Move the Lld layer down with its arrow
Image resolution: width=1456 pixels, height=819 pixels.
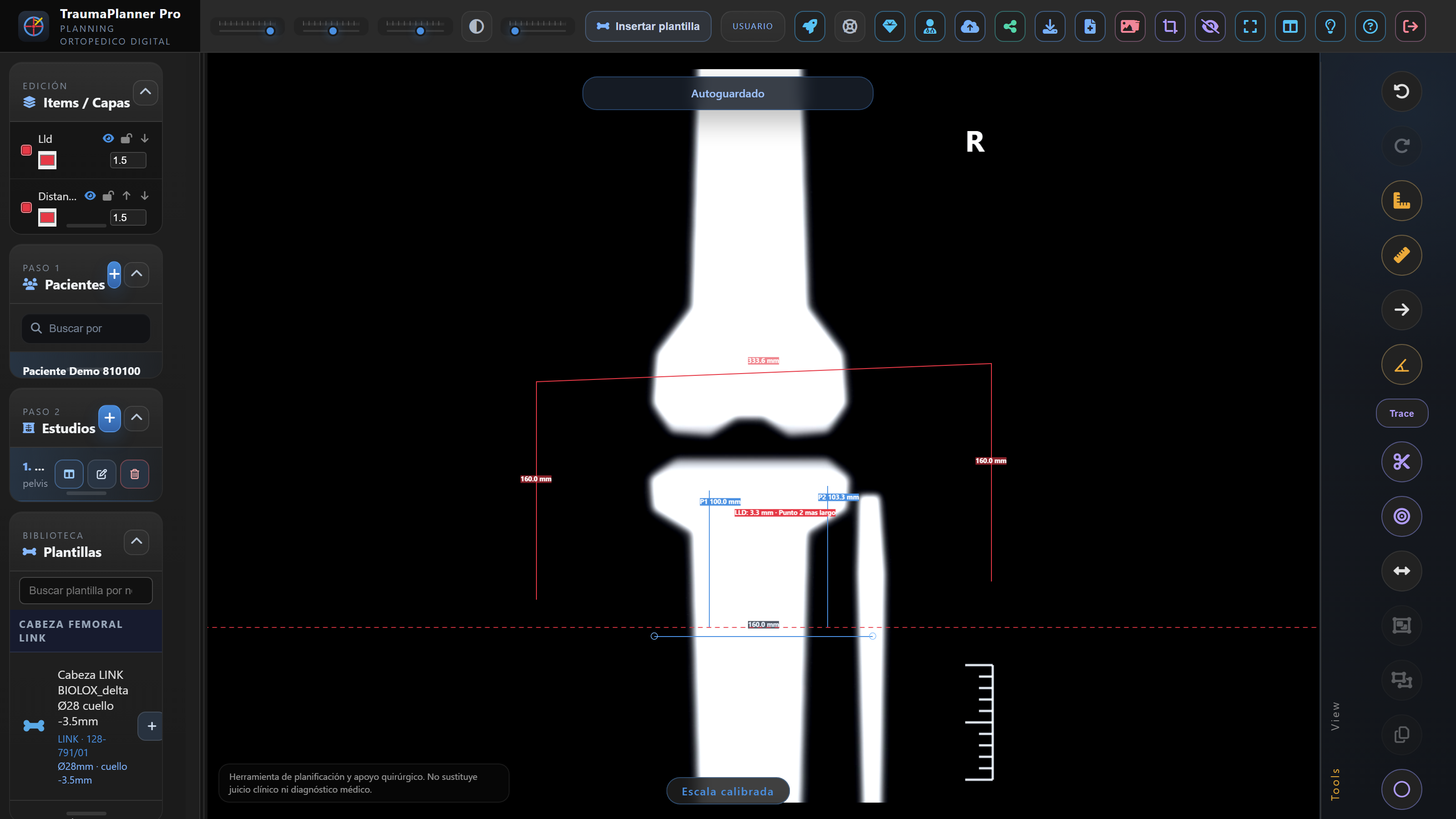point(145,138)
